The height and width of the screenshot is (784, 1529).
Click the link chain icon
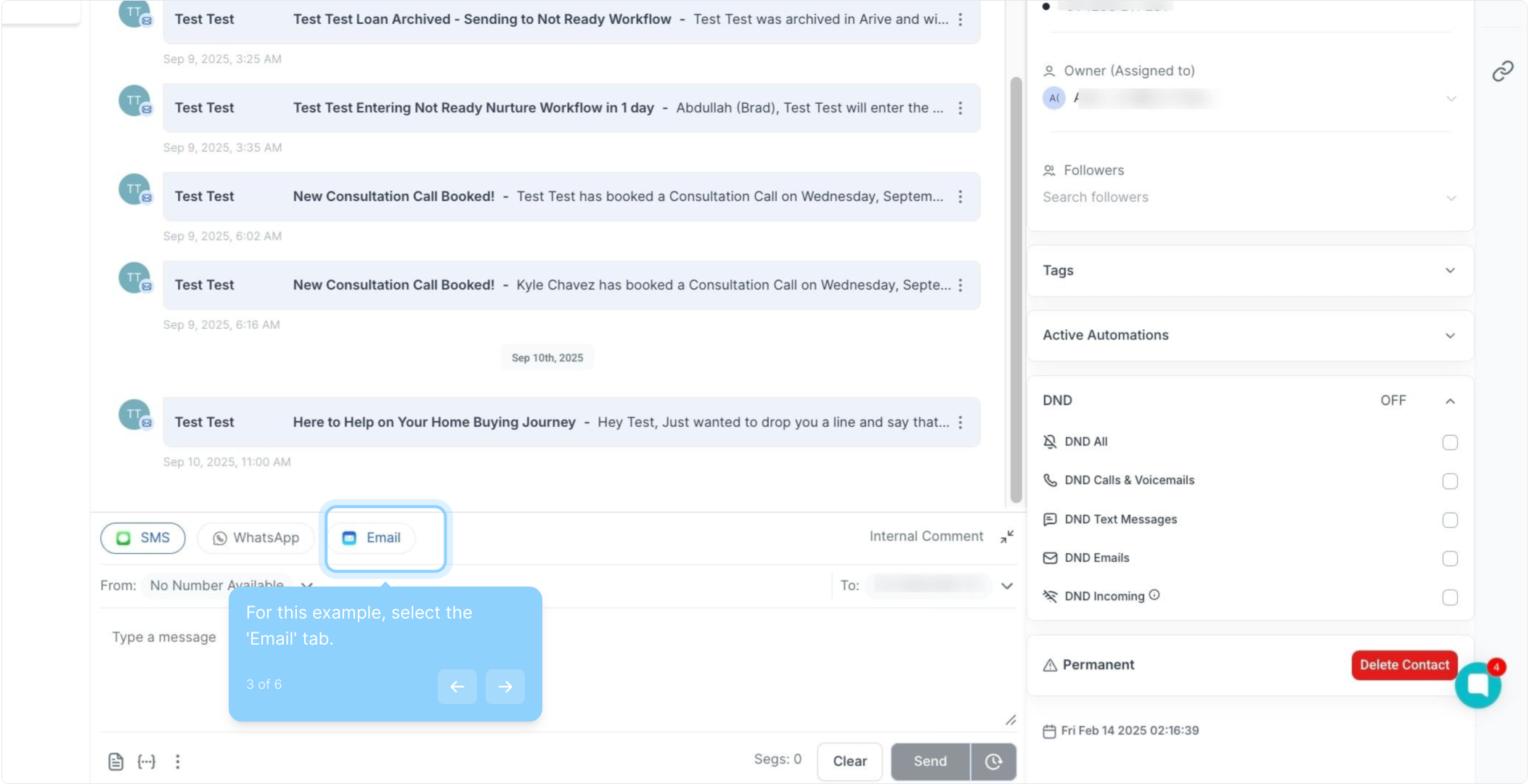point(1502,71)
